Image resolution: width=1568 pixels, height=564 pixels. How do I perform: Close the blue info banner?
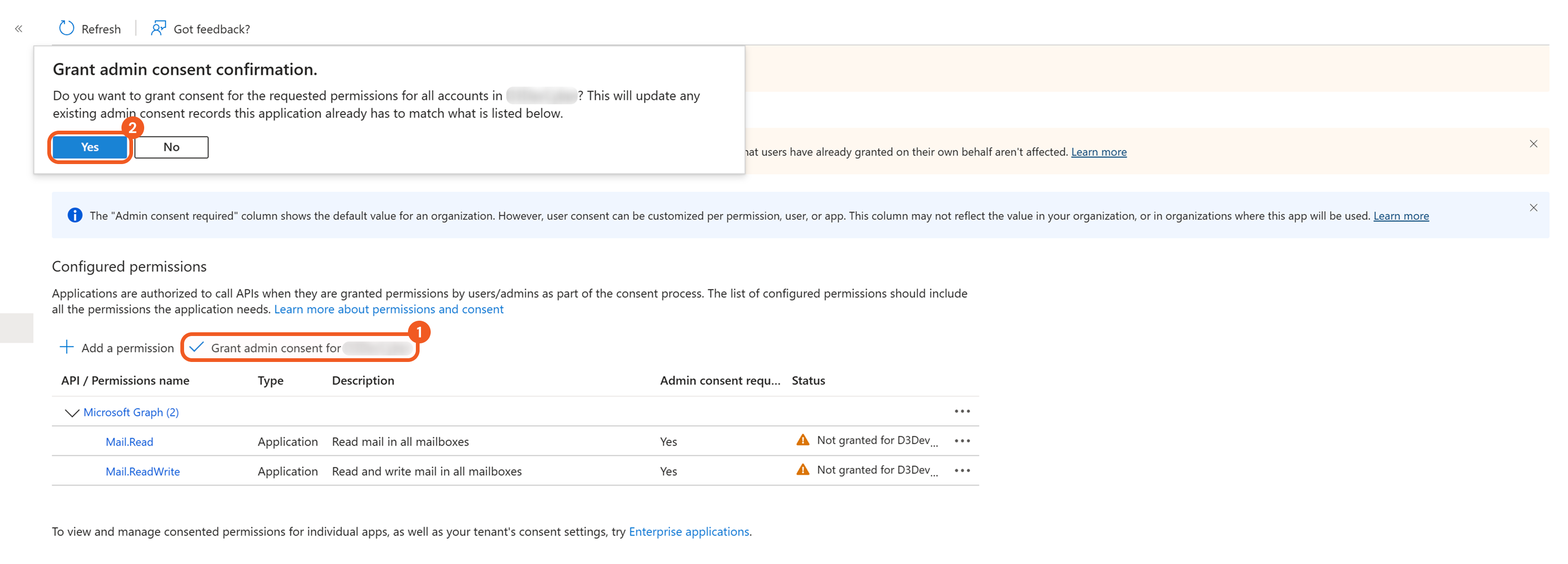(x=1533, y=208)
